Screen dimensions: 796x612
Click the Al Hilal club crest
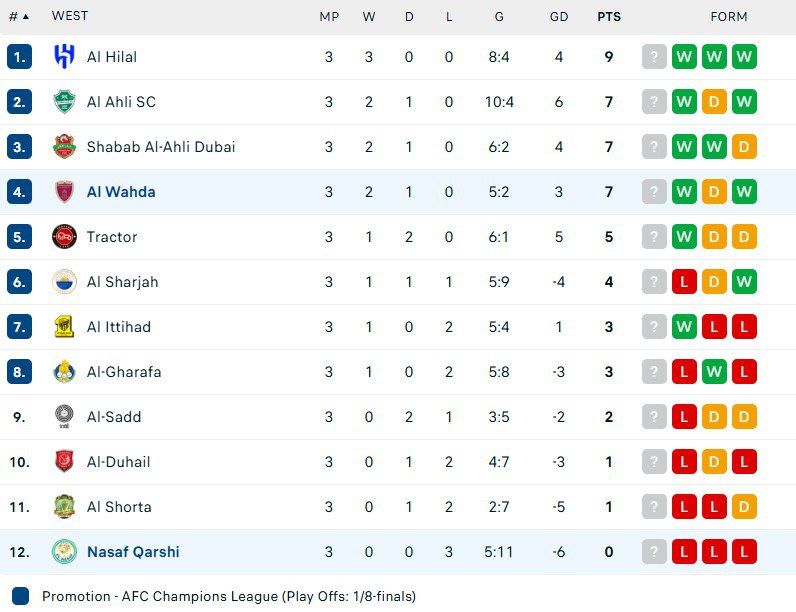(x=64, y=57)
